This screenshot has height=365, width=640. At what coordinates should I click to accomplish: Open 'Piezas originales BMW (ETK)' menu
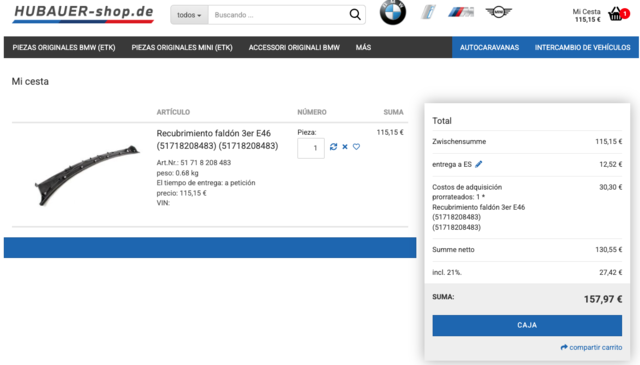pyautogui.click(x=64, y=47)
